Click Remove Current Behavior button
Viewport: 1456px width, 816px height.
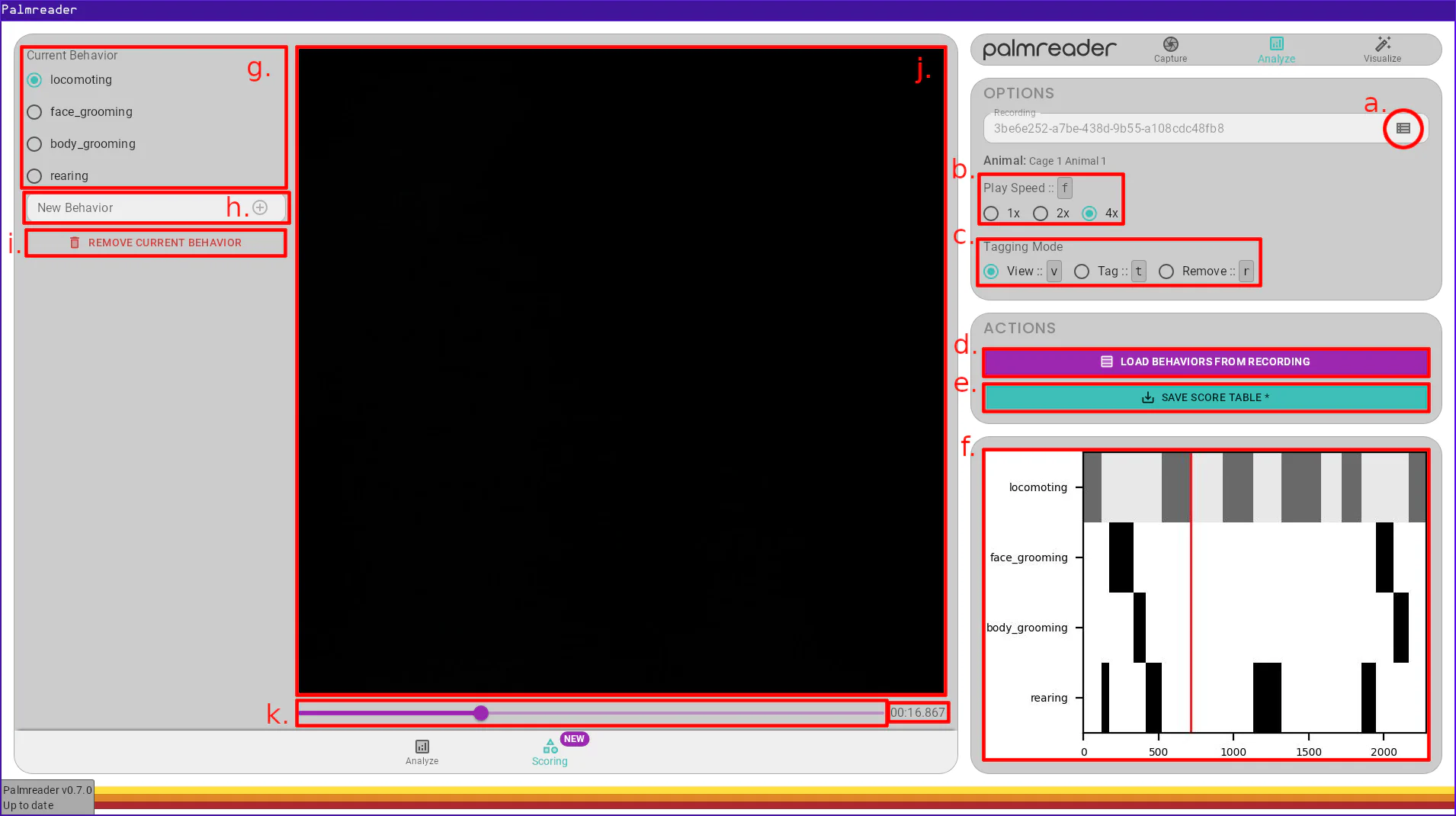pos(156,243)
